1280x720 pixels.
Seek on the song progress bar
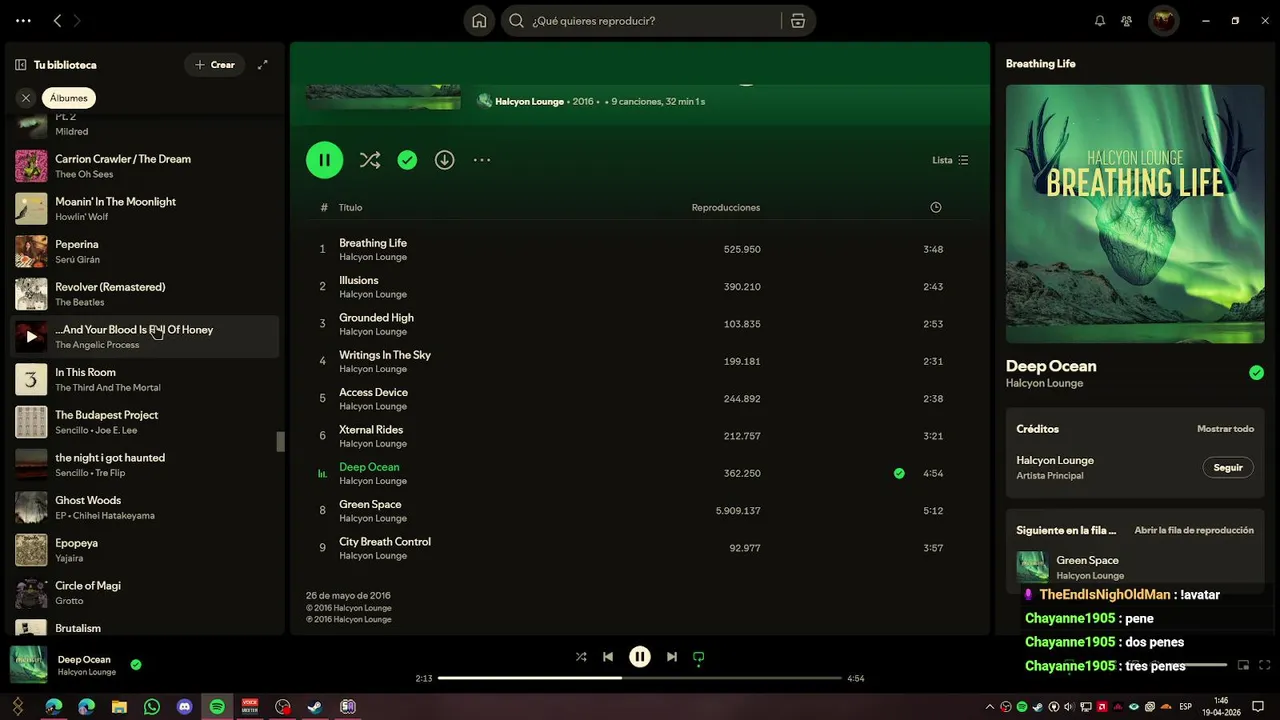click(640, 678)
